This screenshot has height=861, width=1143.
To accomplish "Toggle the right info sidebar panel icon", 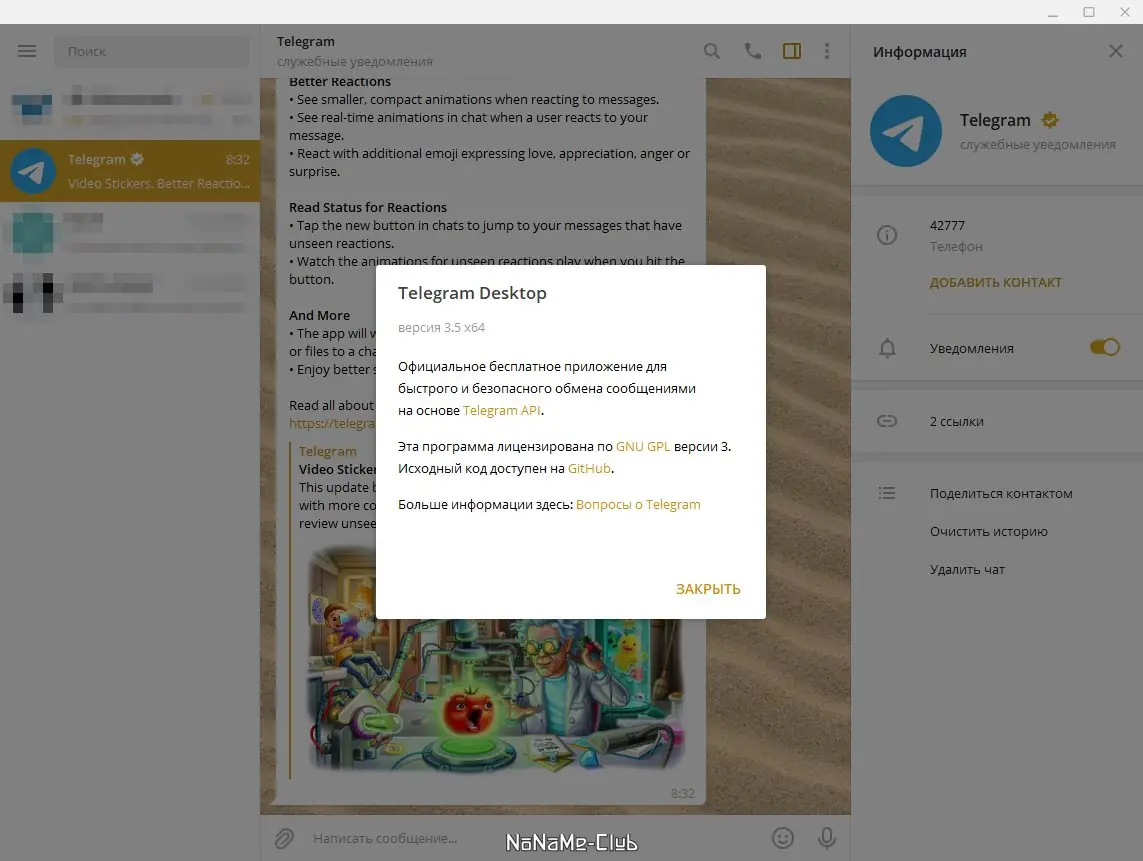I will click(792, 51).
